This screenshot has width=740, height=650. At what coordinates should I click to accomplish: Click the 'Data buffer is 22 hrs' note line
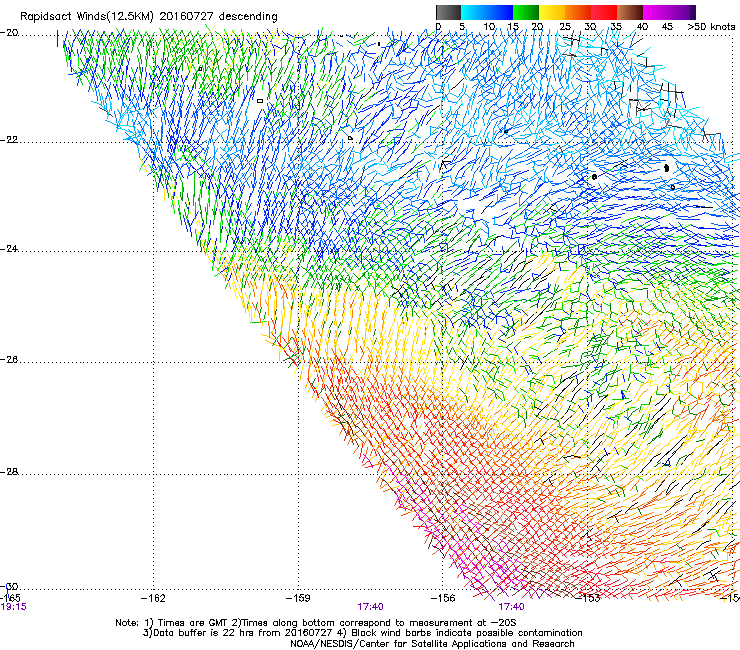(x=362, y=633)
